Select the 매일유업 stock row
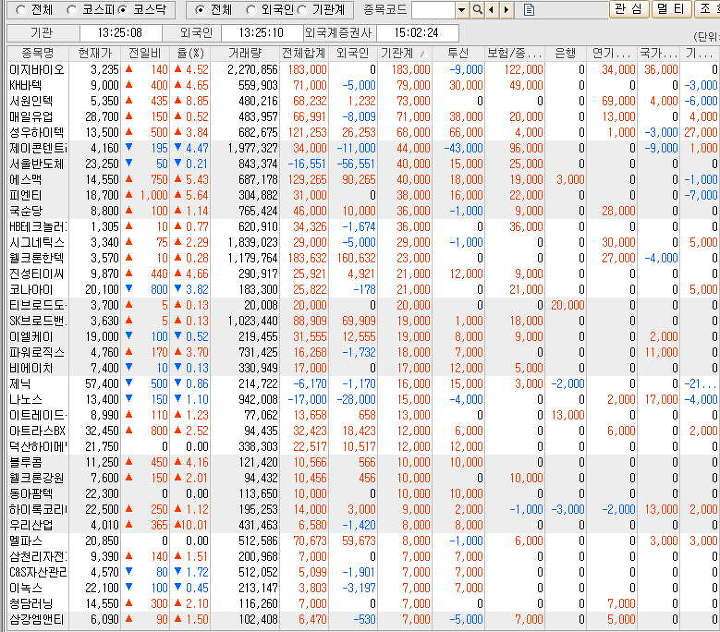The height and width of the screenshot is (632, 720). pos(363,117)
